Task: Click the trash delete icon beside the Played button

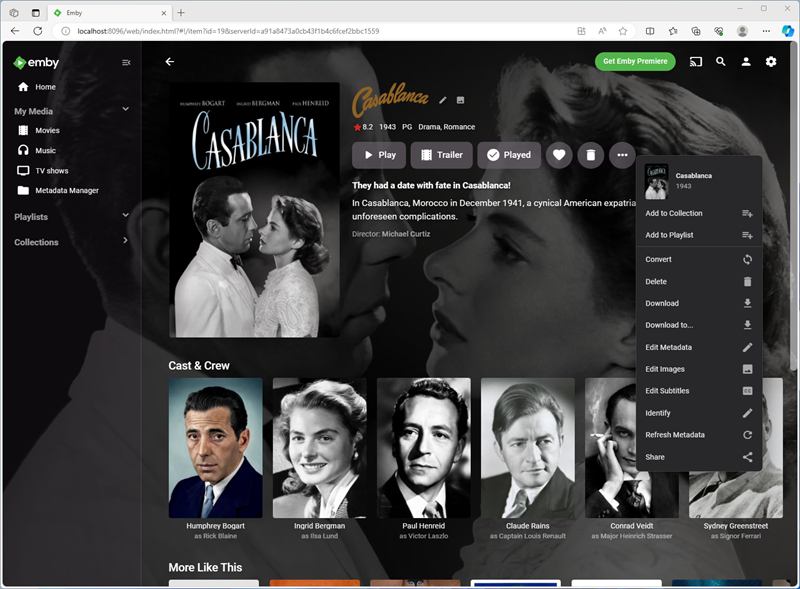Action: (x=590, y=155)
